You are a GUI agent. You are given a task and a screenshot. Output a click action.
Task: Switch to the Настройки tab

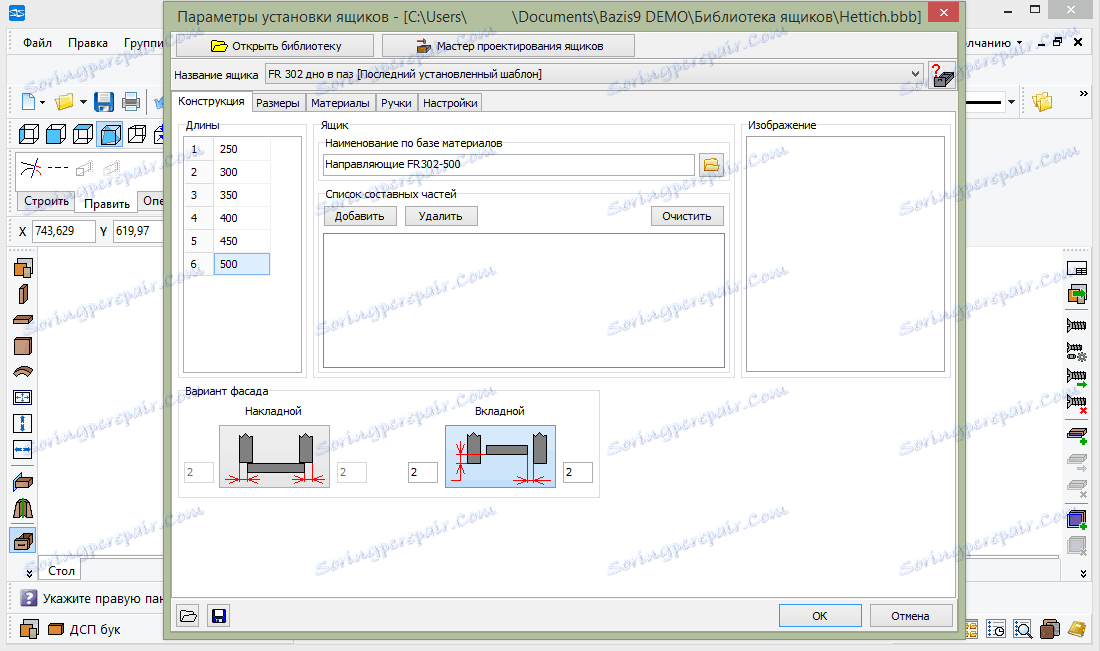(x=450, y=103)
